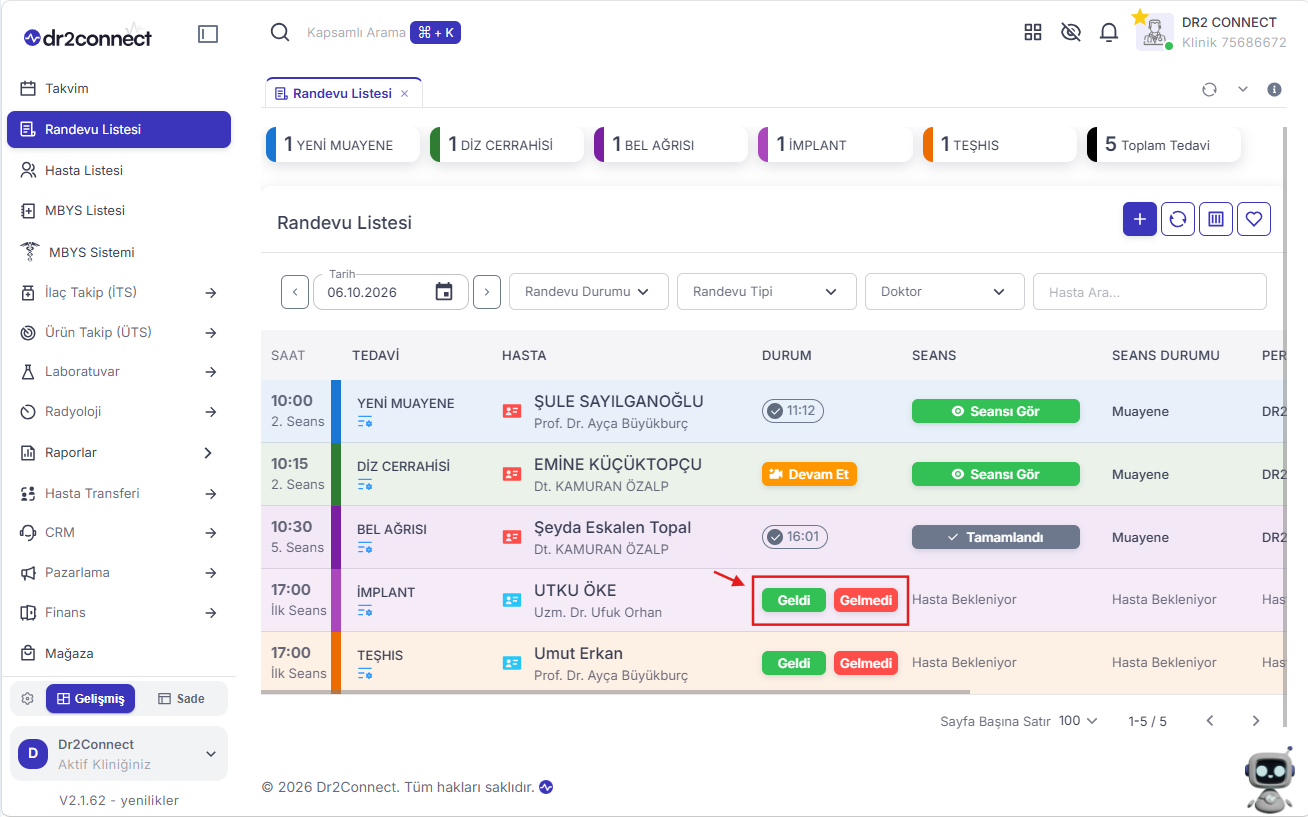The width and height of the screenshot is (1308, 817).
Task: Switch to Sade view mode
Action: [181, 698]
